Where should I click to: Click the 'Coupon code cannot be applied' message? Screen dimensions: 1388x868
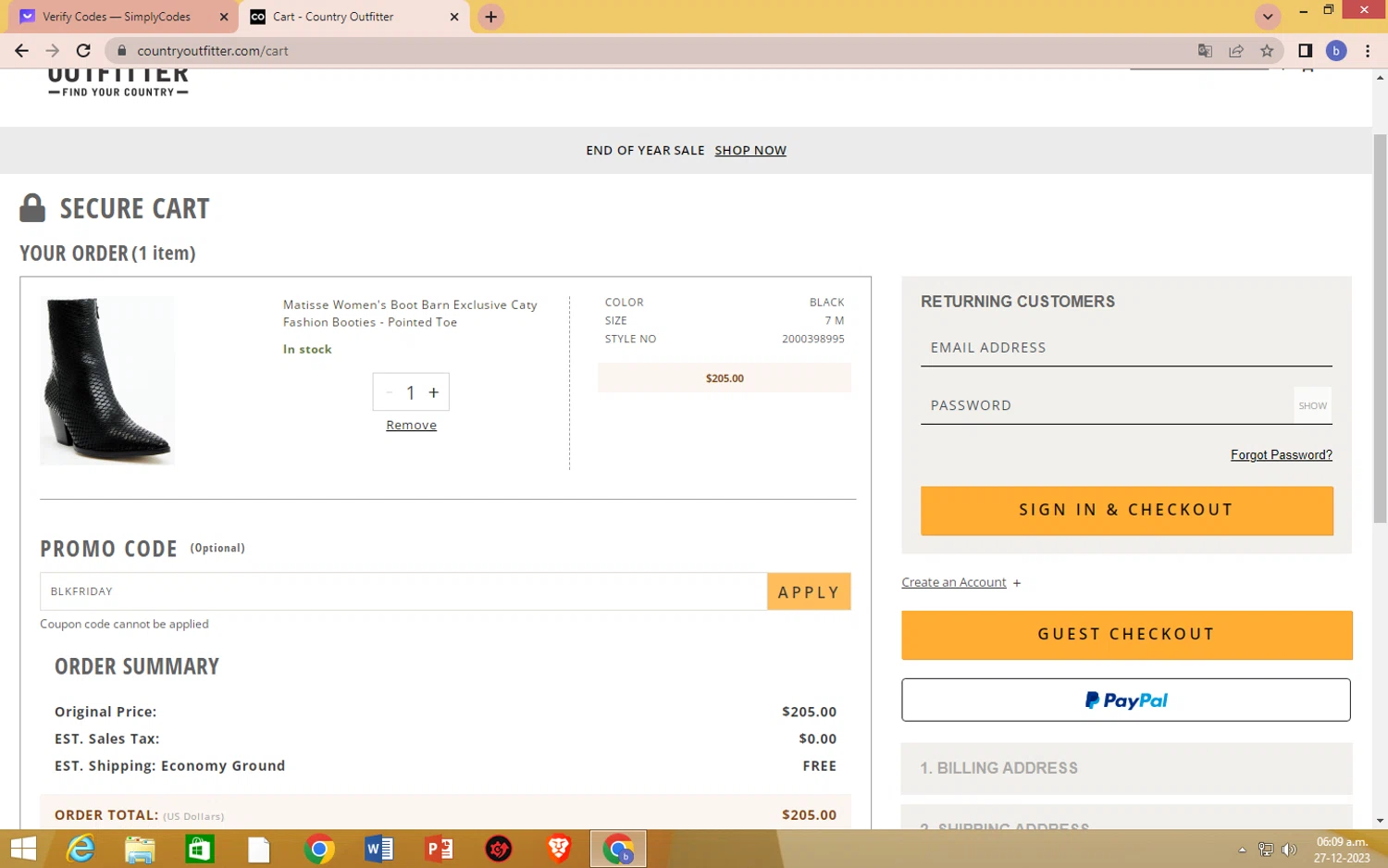click(x=124, y=624)
